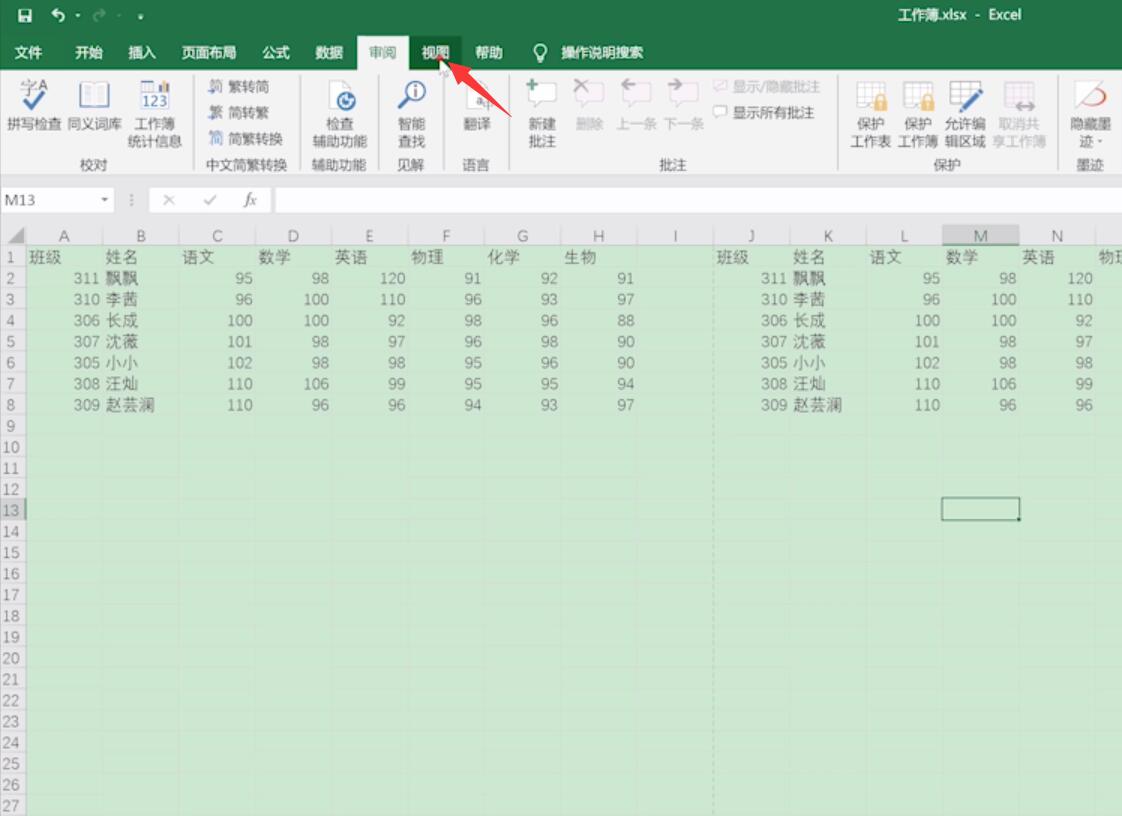1122x816 pixels.
Task: Click cell B8 containing 赵芸澜
Action: click(141, 404)
